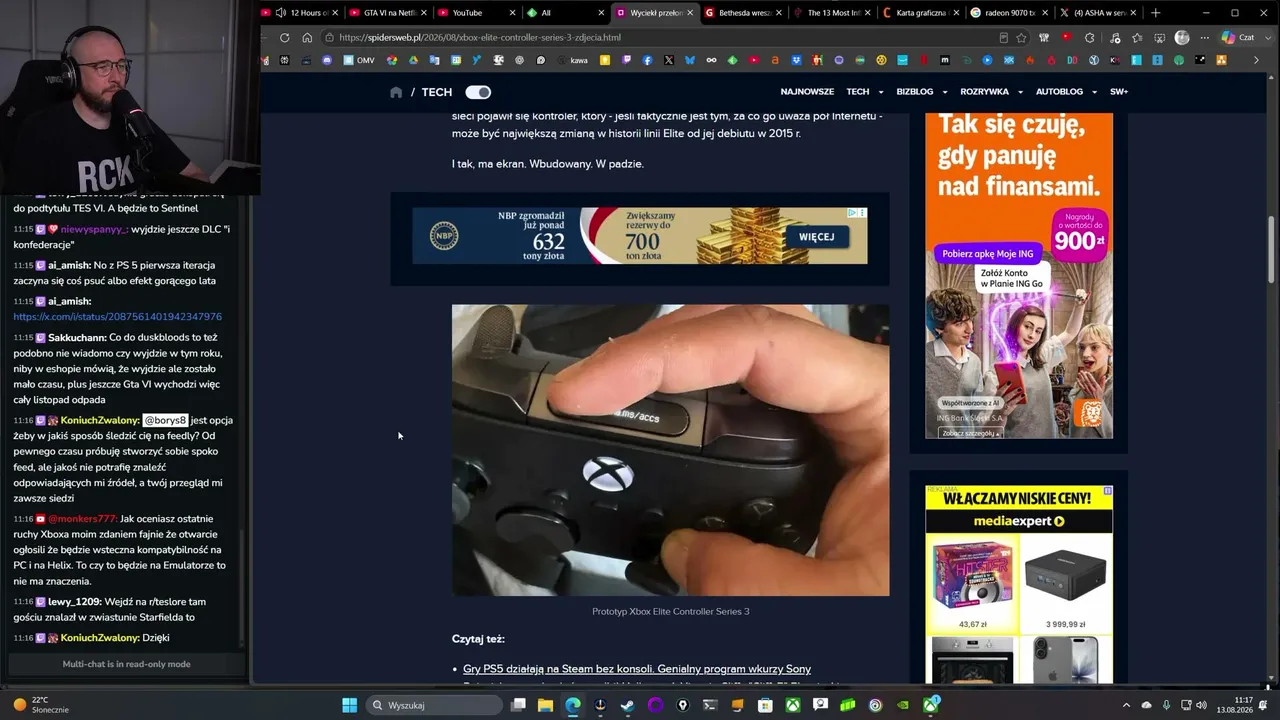Switch to the 'All' tab
This screenshot has width=1280, height=720.
point(565,13)
